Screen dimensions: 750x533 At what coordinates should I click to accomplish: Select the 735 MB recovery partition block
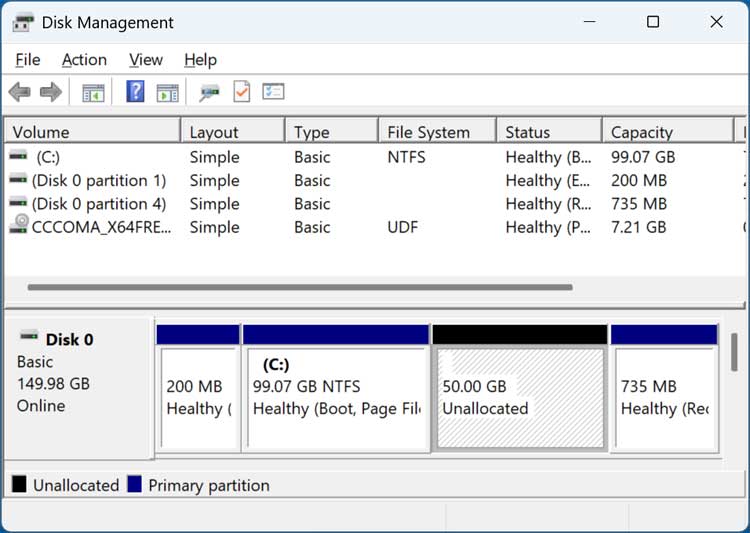pyautogui.click(x=664, y=388)
